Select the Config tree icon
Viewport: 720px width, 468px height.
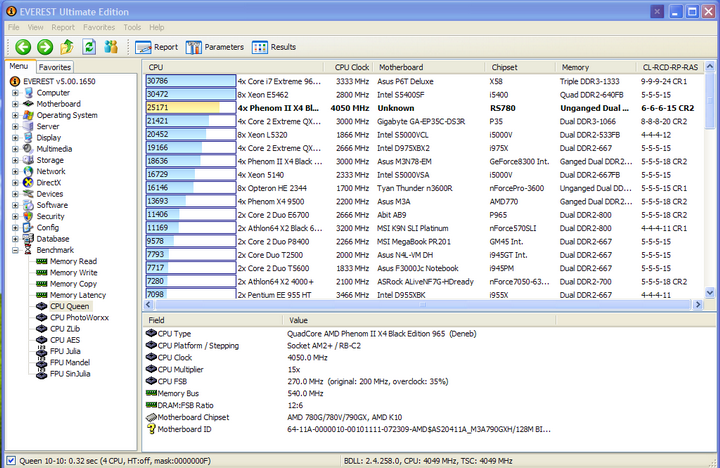[x=28, y=228]
